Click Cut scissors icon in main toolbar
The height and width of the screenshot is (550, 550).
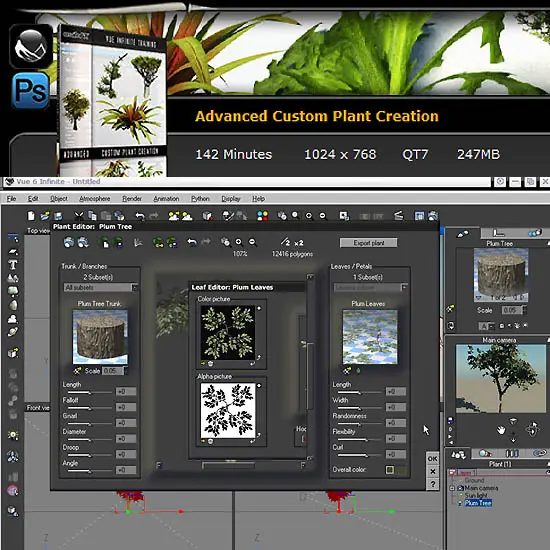pyautogui.click(x=79, y=216)
